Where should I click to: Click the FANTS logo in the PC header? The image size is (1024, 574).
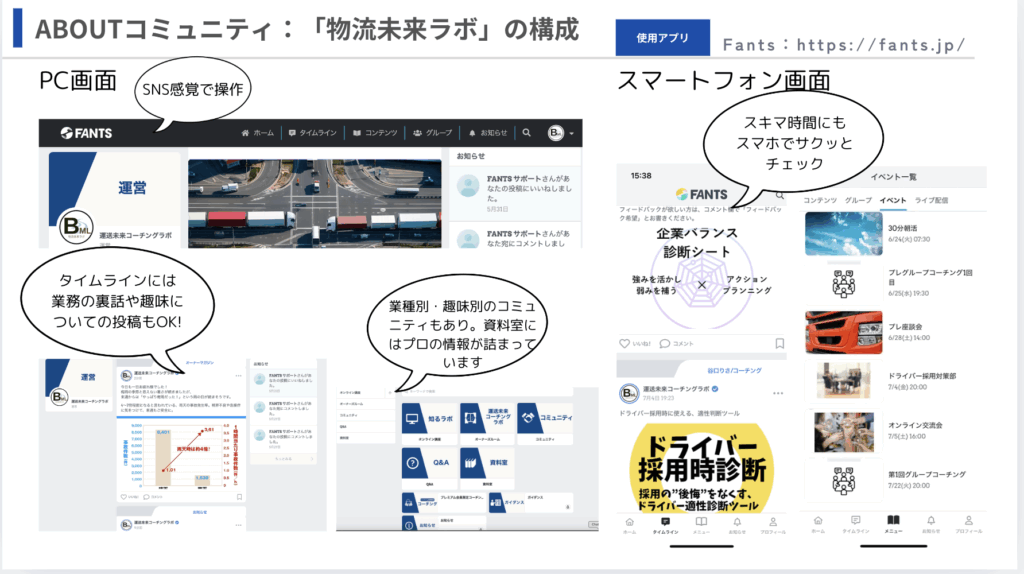click(x=86, y=133)
